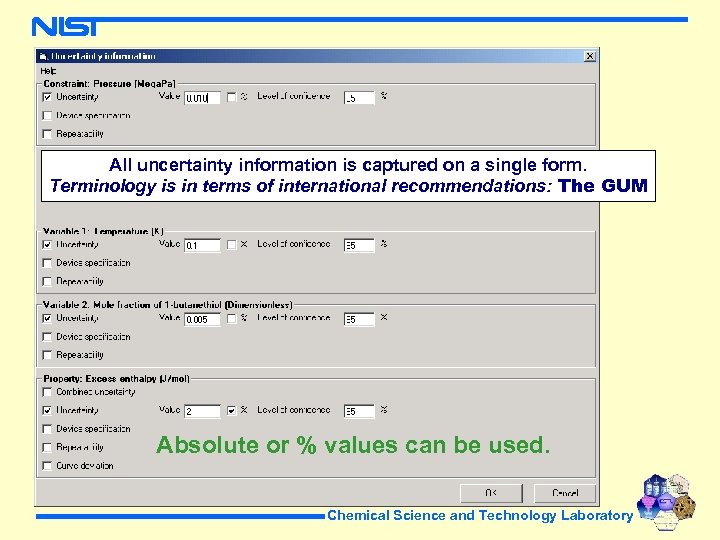Enable Device specification under Mole fraction variable
This screenshot has width=720, height=540.
click(x=47, y=337)
